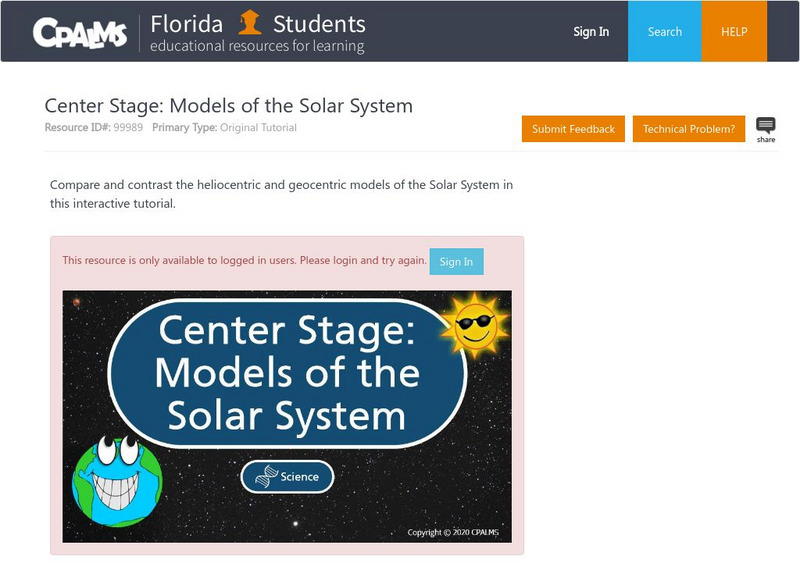800x563 pixels.
Task: Open Sign In from top navigation
Action: click(591, 32)
